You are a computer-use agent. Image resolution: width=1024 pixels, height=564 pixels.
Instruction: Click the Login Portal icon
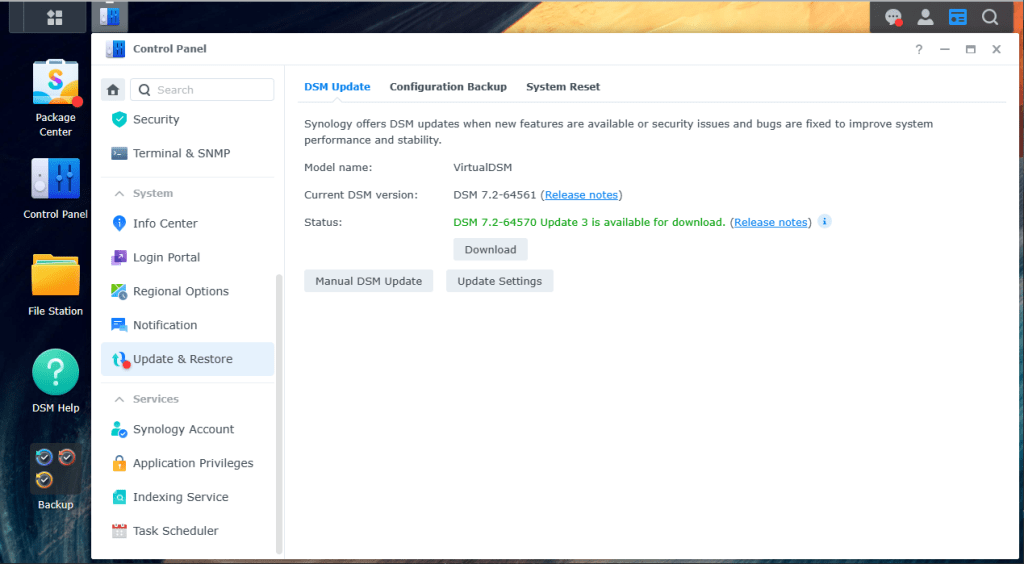[119, 257]
